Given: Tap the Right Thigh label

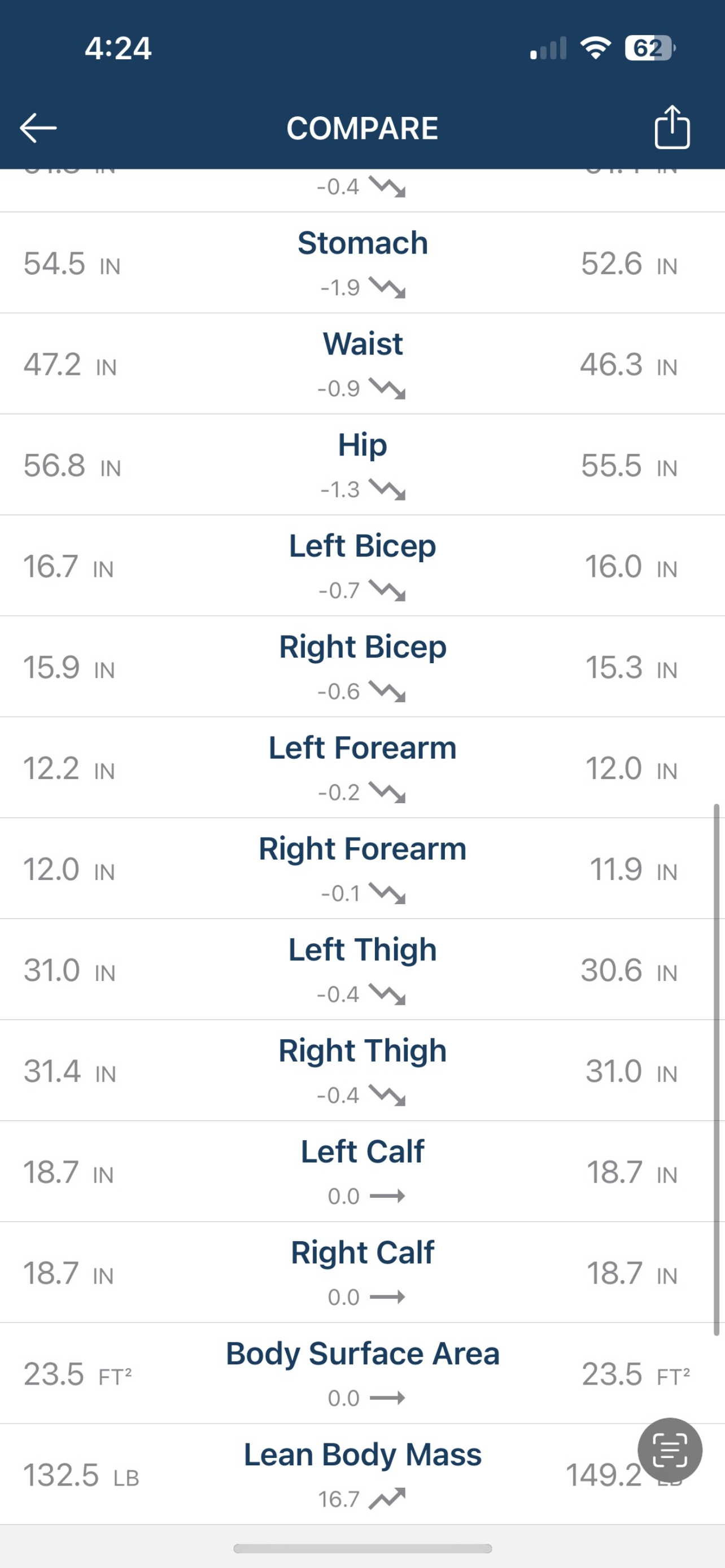Looking at the screenshot, I should pyautogui.click(x=363, y=1051).
